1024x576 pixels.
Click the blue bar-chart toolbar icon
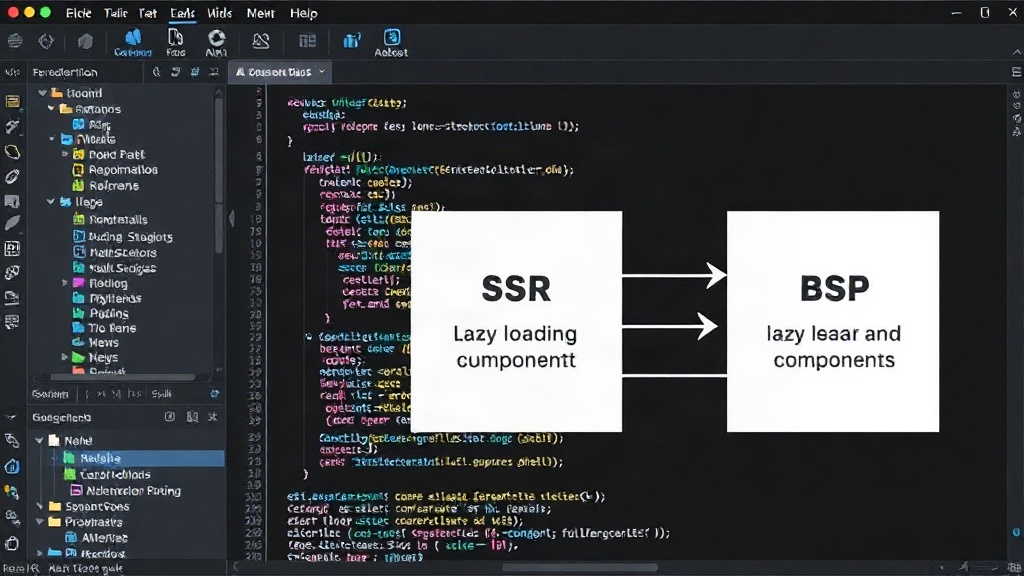(x=351, y=41)
